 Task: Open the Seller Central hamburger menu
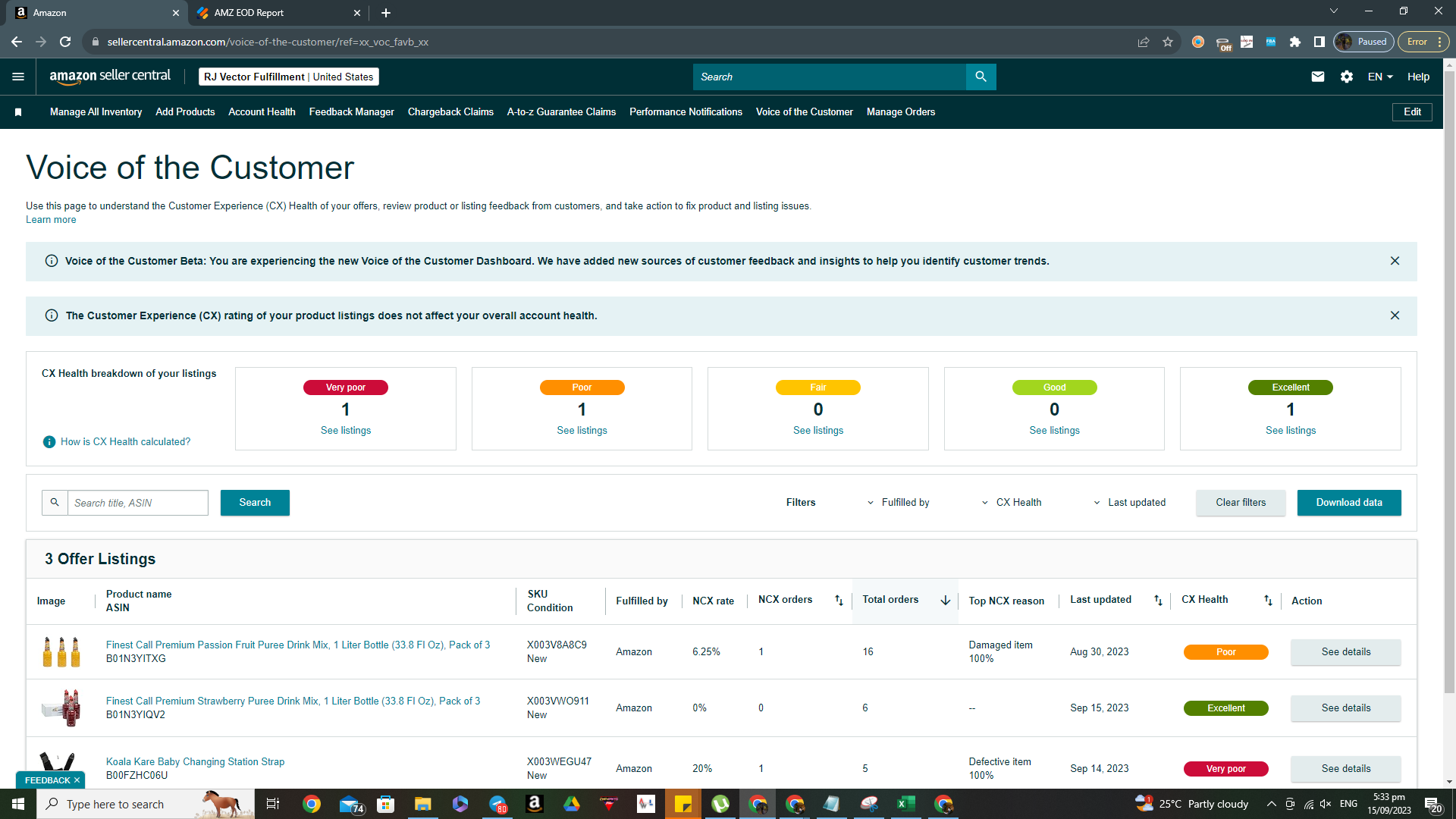18,77
